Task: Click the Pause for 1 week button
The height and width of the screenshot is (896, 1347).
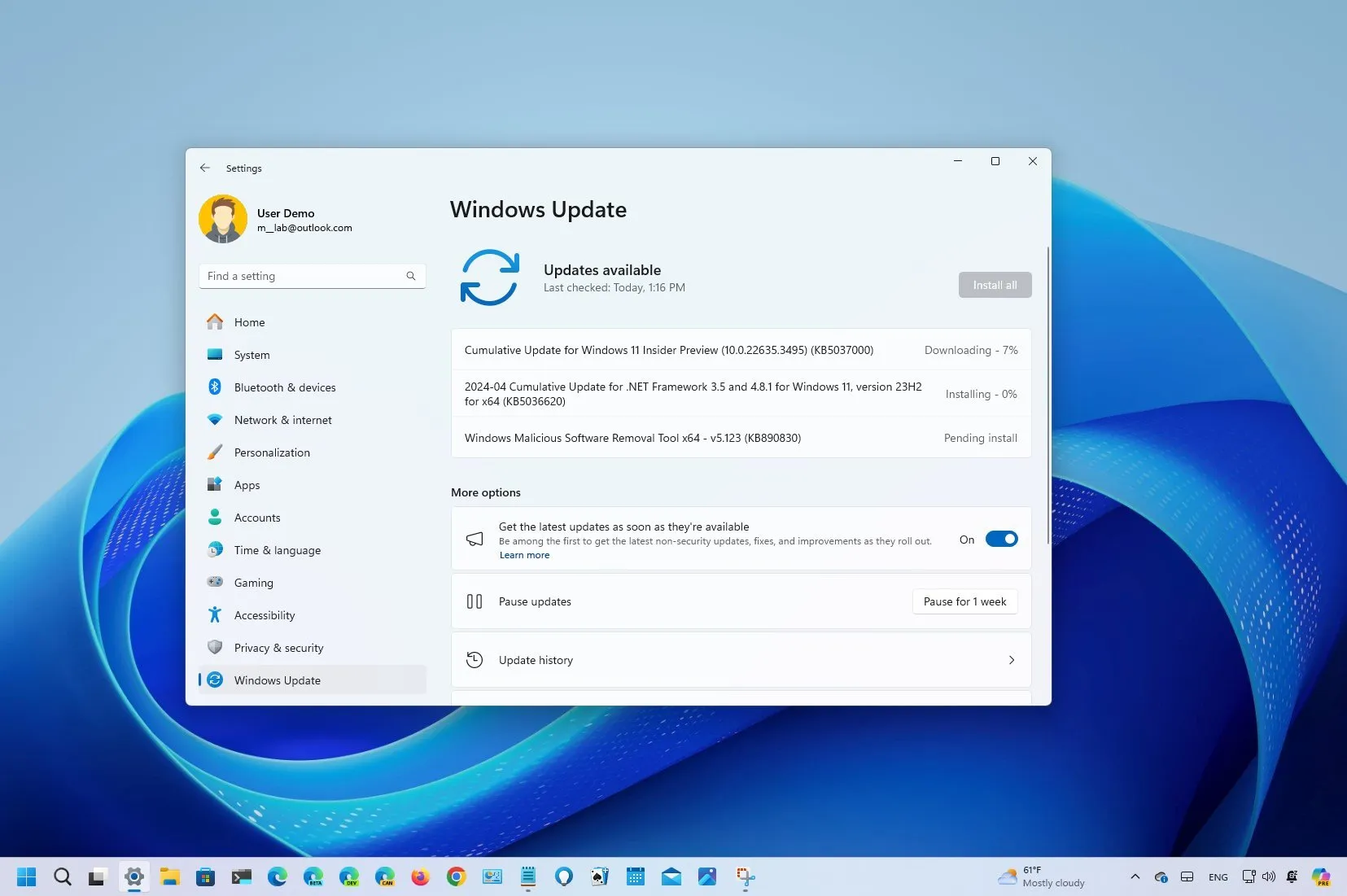Action: [x=964, y=601]
